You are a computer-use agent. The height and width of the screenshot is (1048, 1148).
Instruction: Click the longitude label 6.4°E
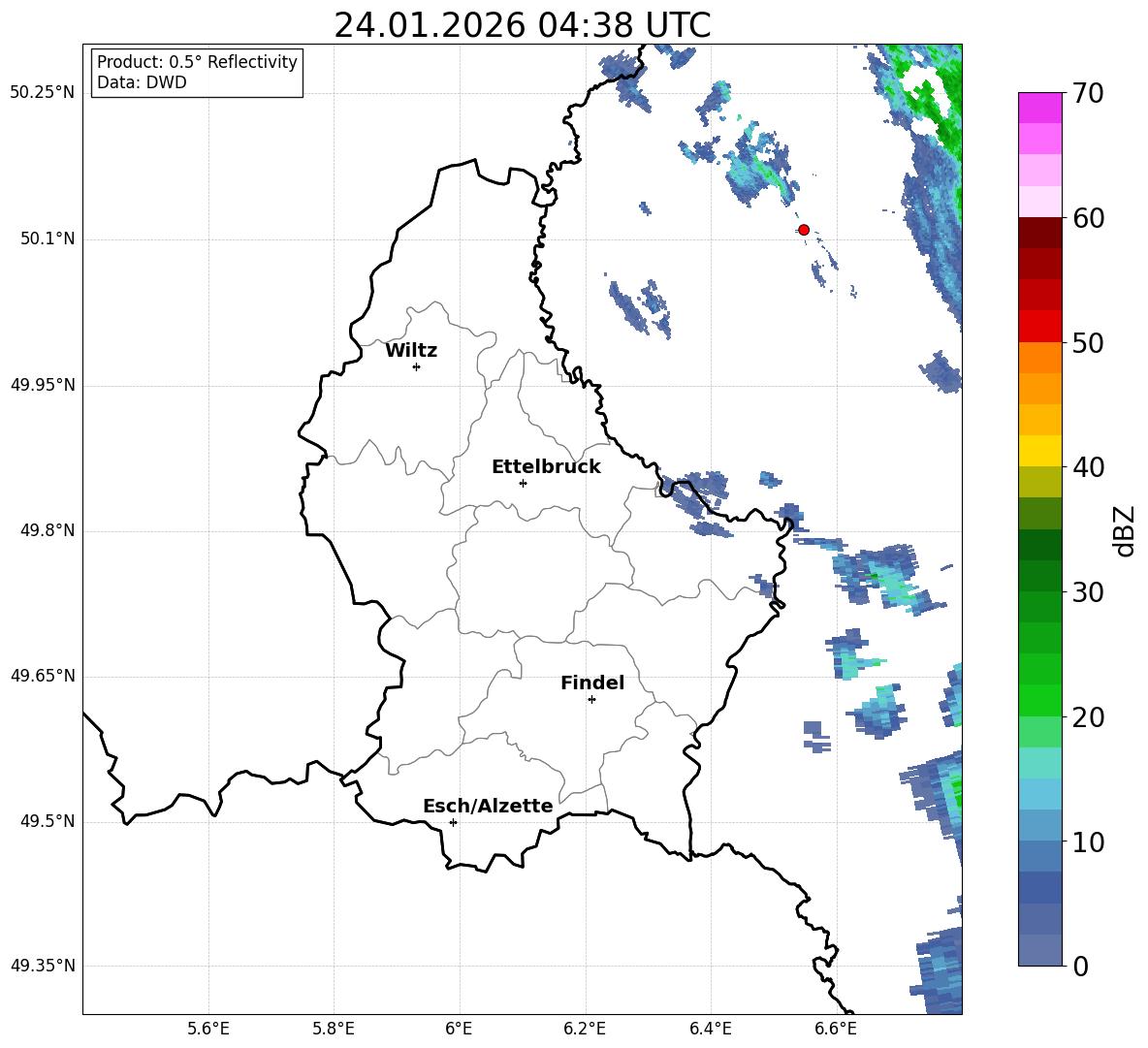pos(710,1029)
